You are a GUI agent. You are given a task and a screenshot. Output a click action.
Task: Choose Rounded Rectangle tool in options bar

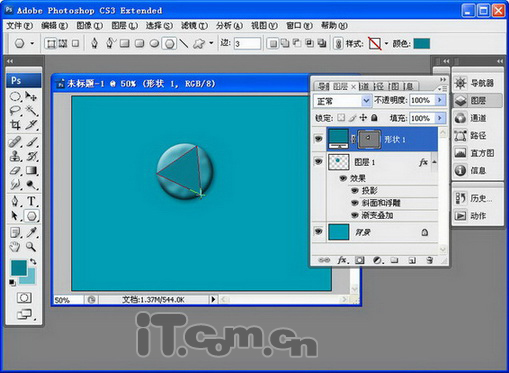tap(139, 43)
